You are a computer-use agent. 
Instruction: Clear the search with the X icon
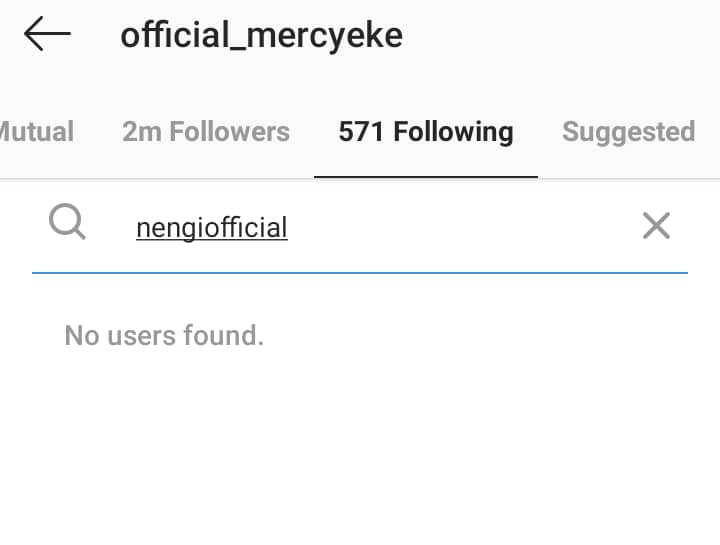click(x=656, y=226)
